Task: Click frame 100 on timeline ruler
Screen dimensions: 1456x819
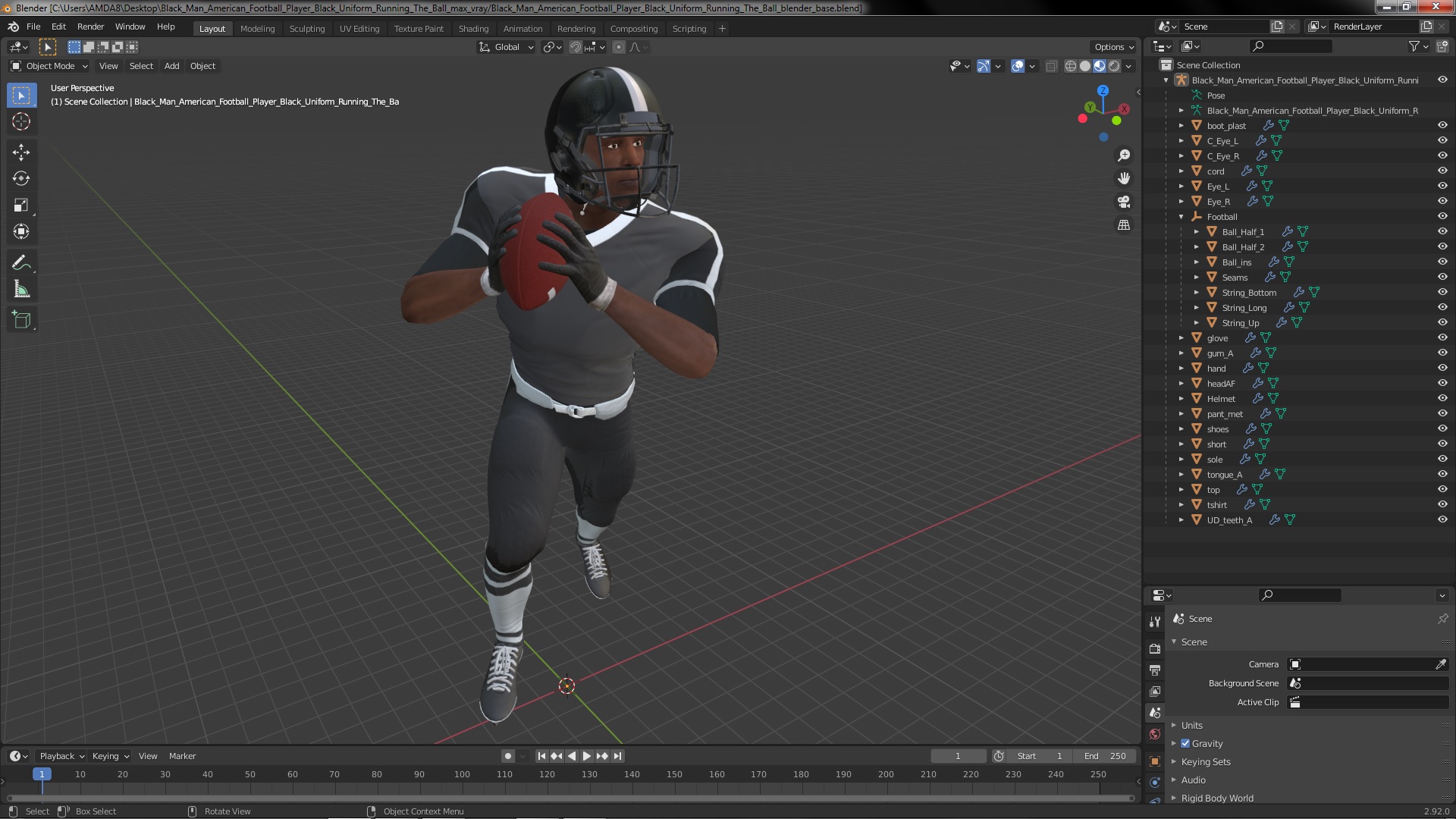Action: (462, 774)
